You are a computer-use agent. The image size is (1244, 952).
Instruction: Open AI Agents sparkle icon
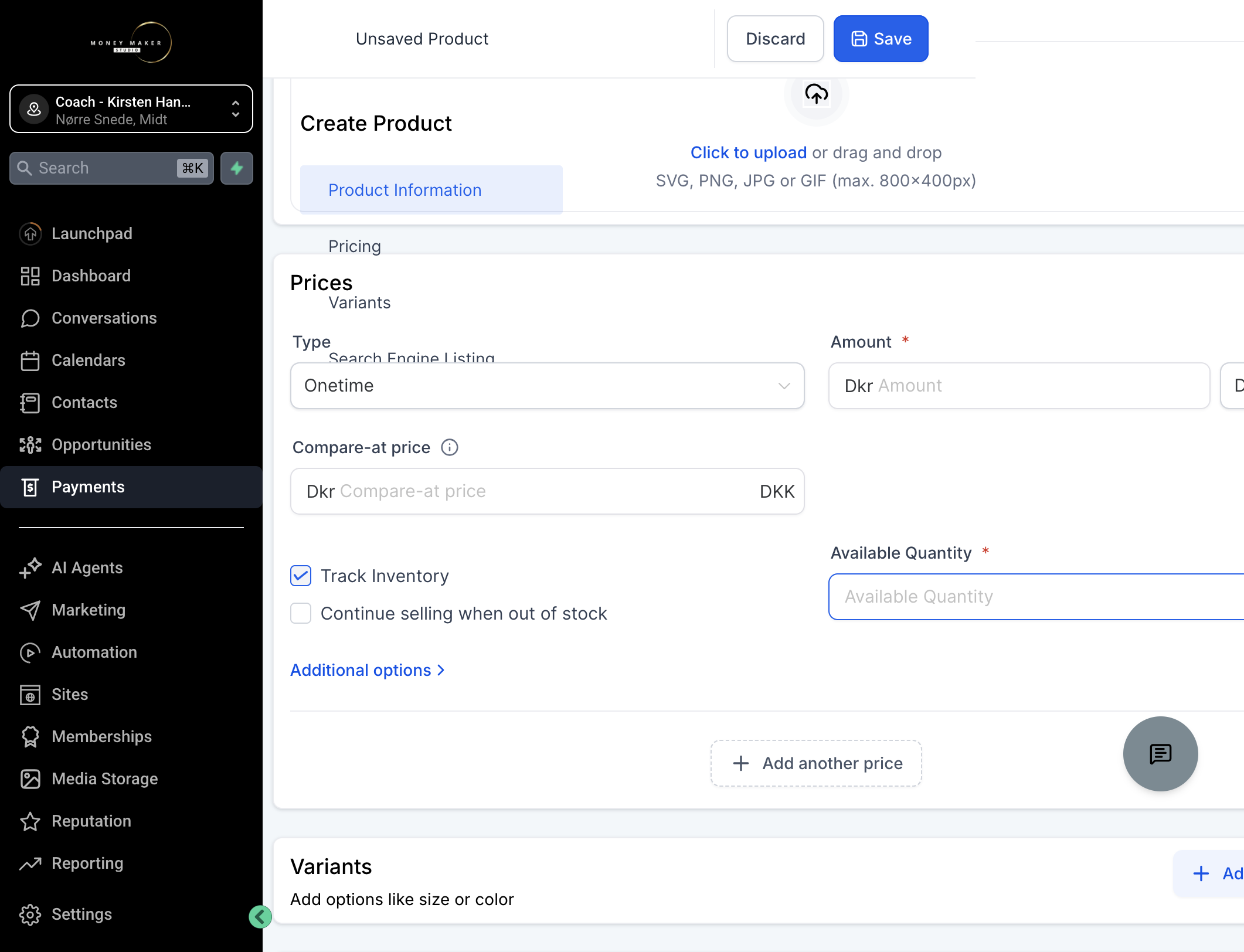coord(30,568)
